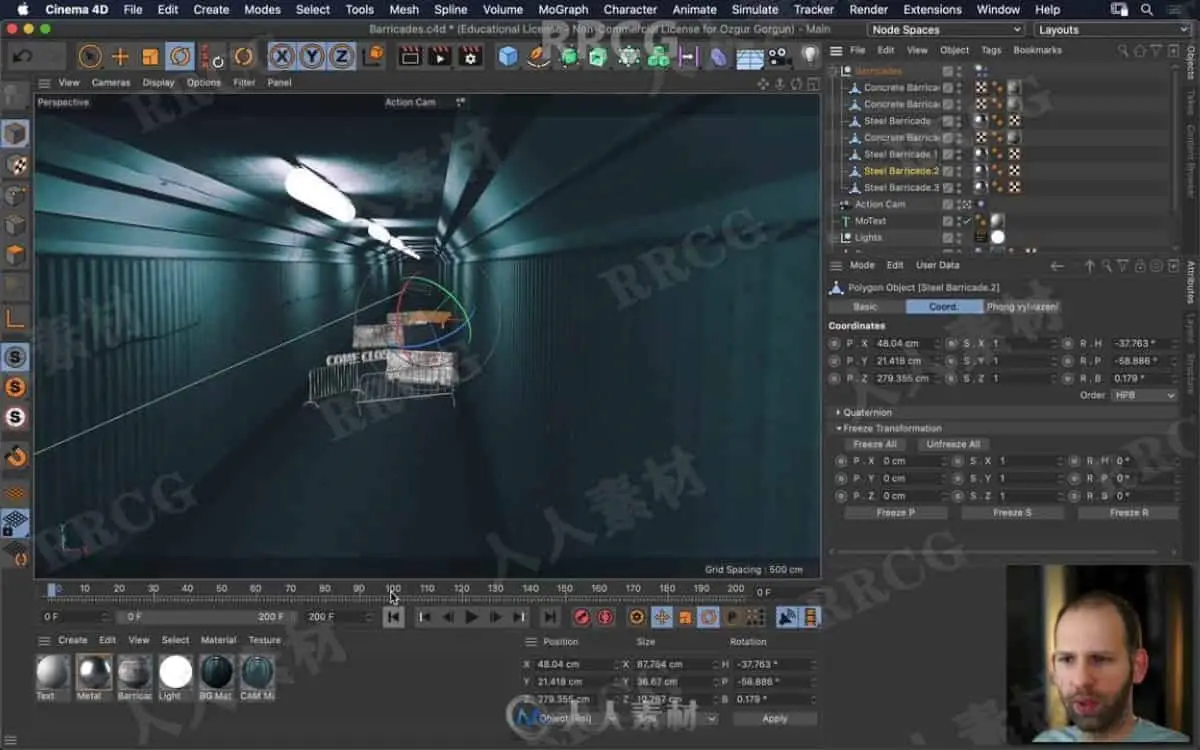
Task: Select the Action Cam object
Action: point(880,204)
